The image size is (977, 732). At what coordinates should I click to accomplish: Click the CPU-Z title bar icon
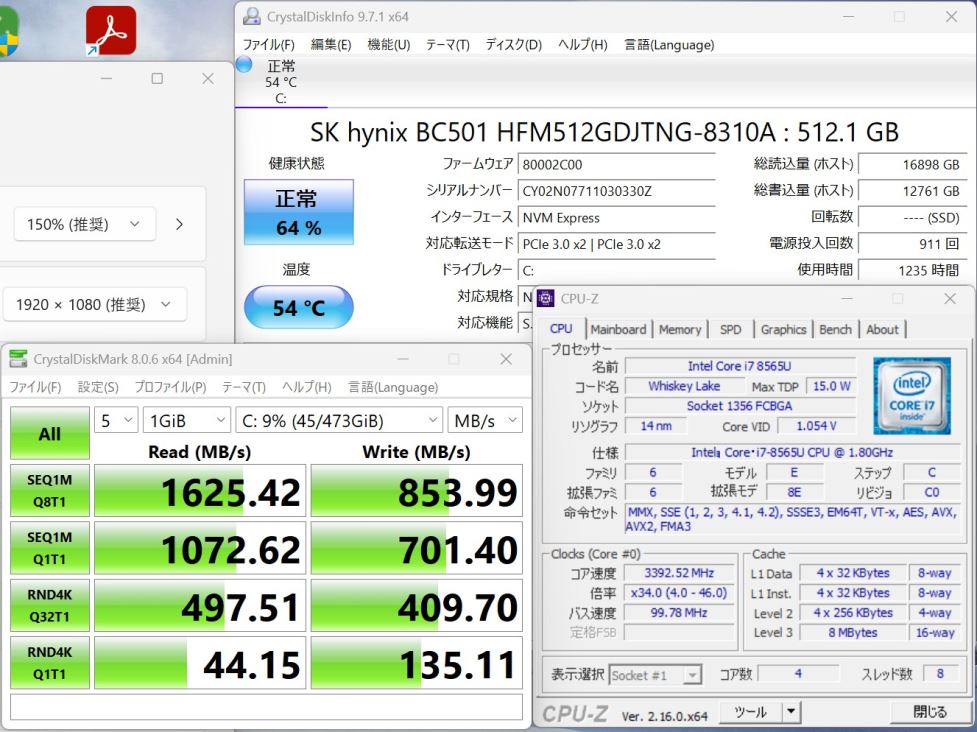pyautogui.click(x=546, y=298)
